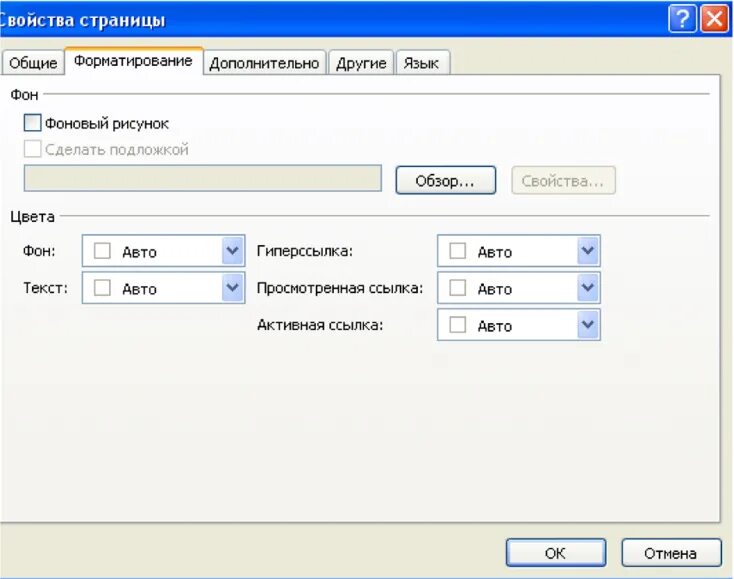
Task: Open the Активная ссылка color dropdown
Action: (588, 325)
